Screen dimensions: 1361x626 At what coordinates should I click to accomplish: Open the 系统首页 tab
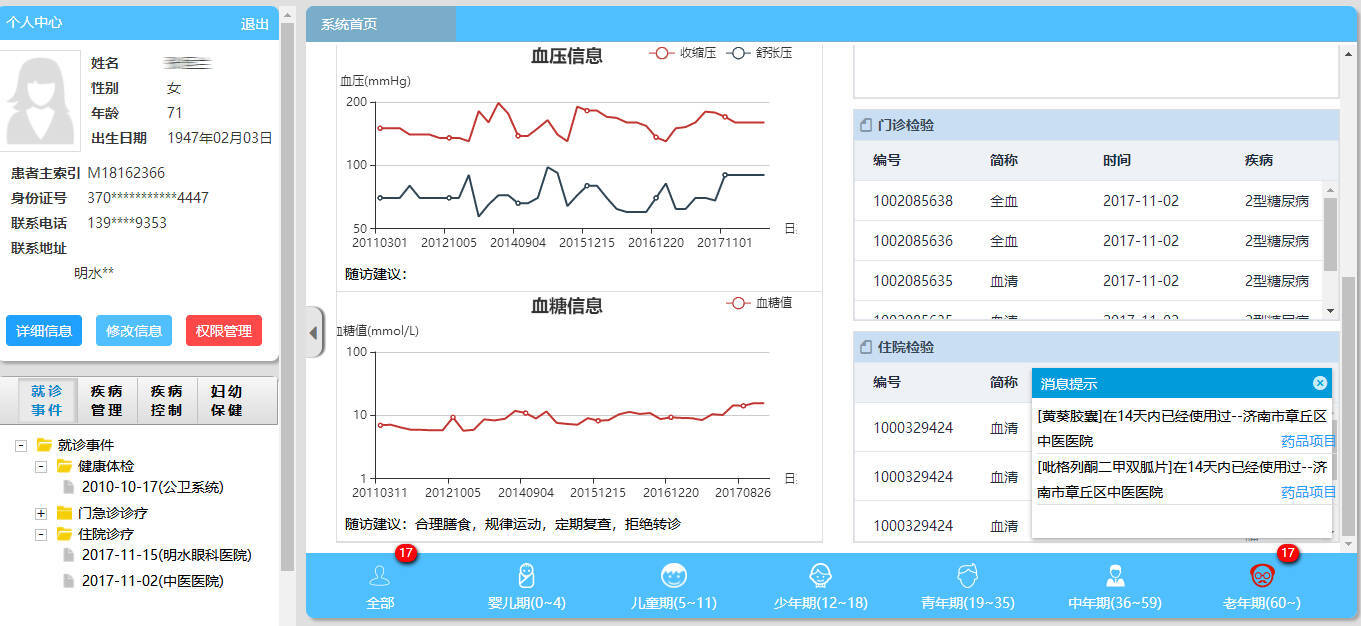click(380, 25)
